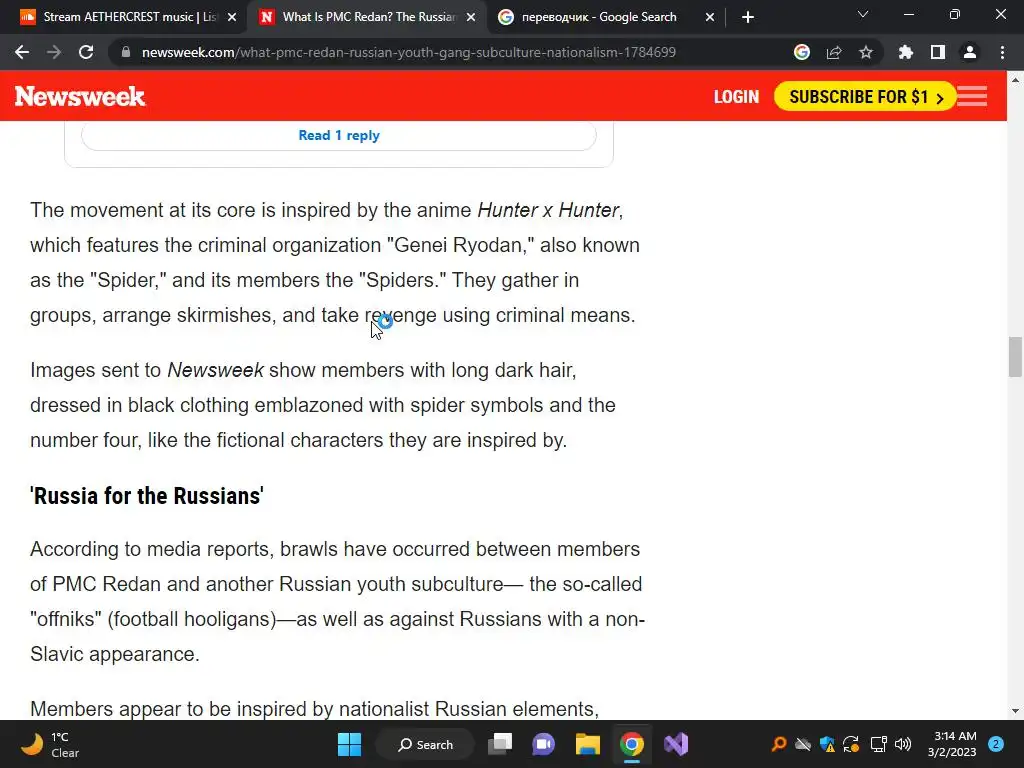Screen dimensions: 1024x768
Task: Click SUBSCRIBE FOR $1 button
Action: (865, 97)
